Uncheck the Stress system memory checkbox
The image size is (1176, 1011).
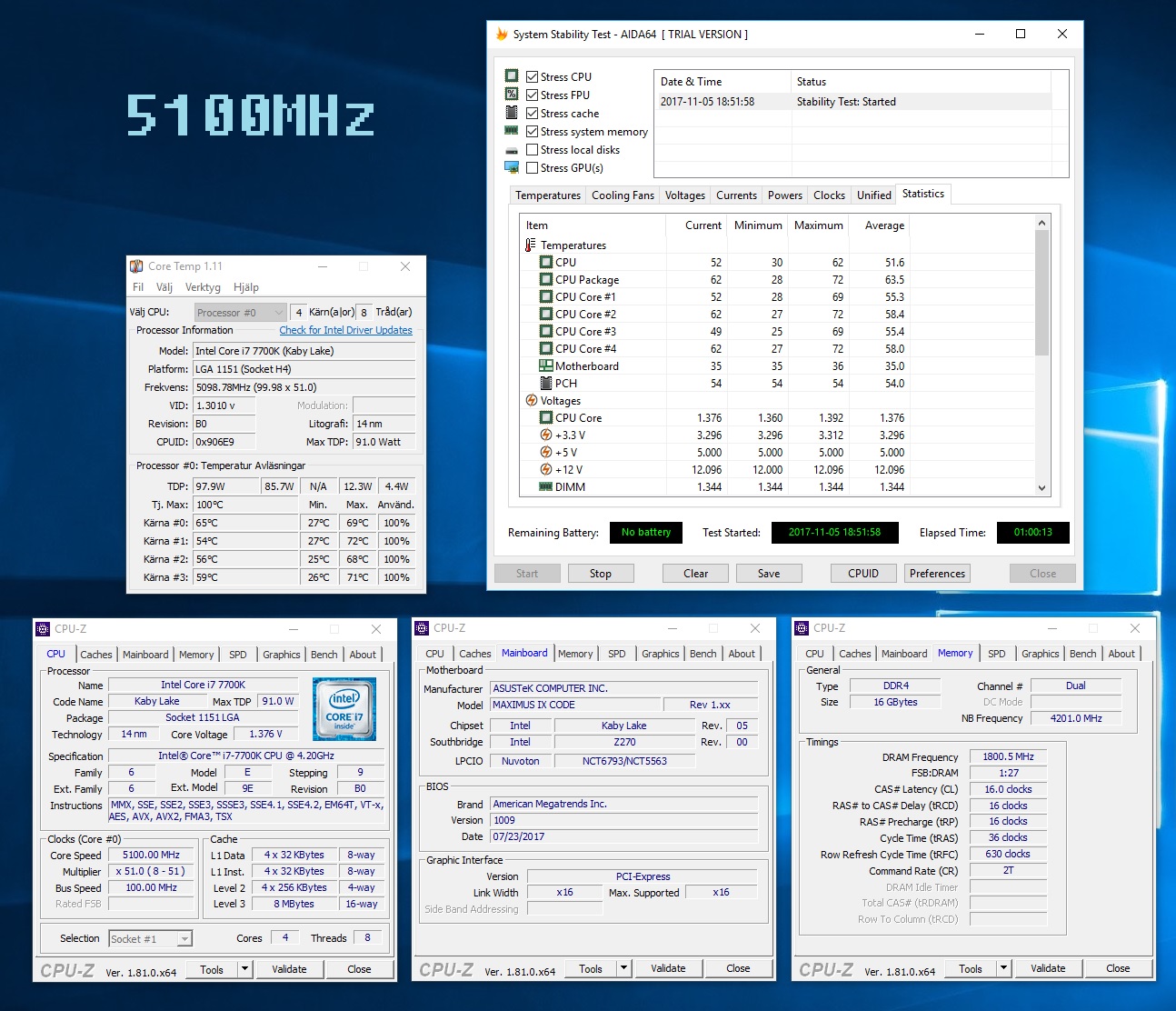pos(533,132)
